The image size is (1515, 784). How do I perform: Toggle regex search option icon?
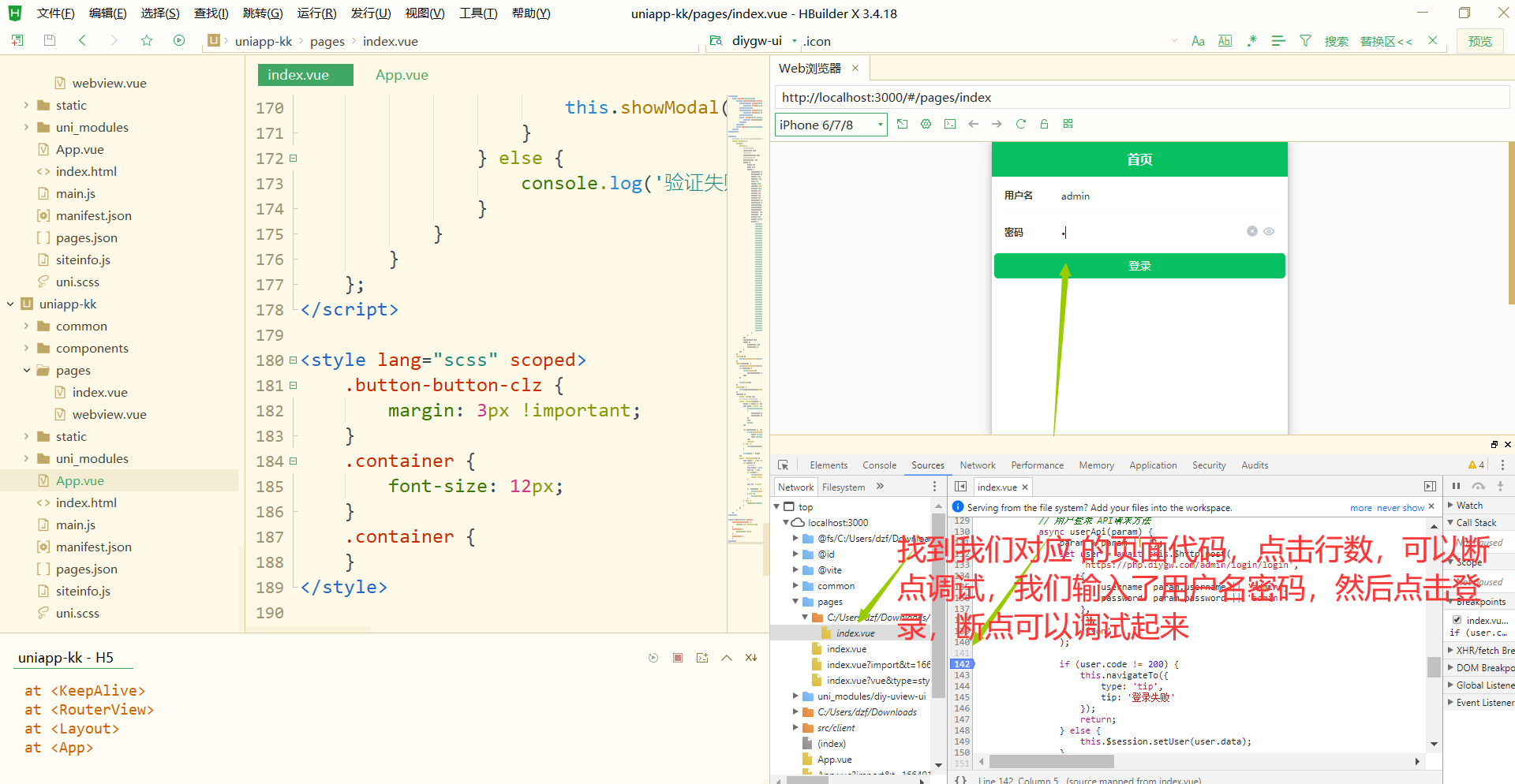[x=1251, y=41]
